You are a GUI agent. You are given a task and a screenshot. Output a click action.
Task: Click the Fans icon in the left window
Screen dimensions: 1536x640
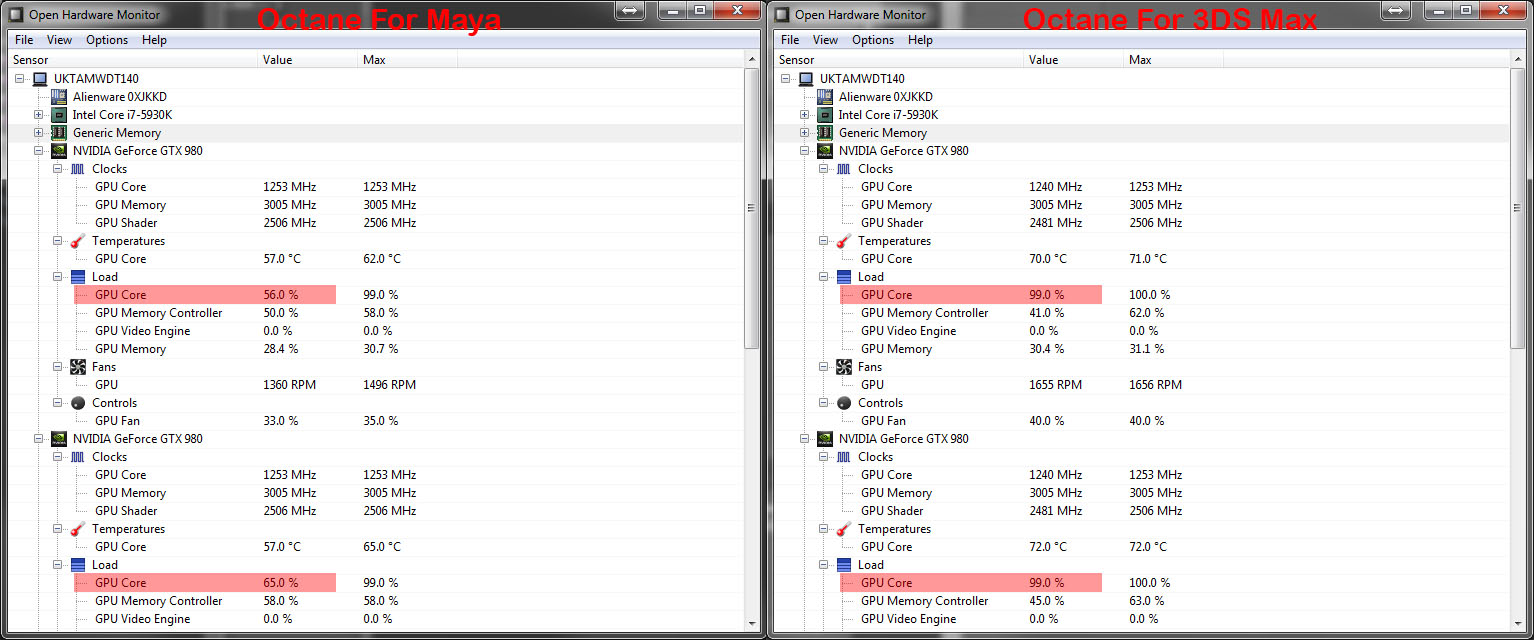(x=78, y=367)
